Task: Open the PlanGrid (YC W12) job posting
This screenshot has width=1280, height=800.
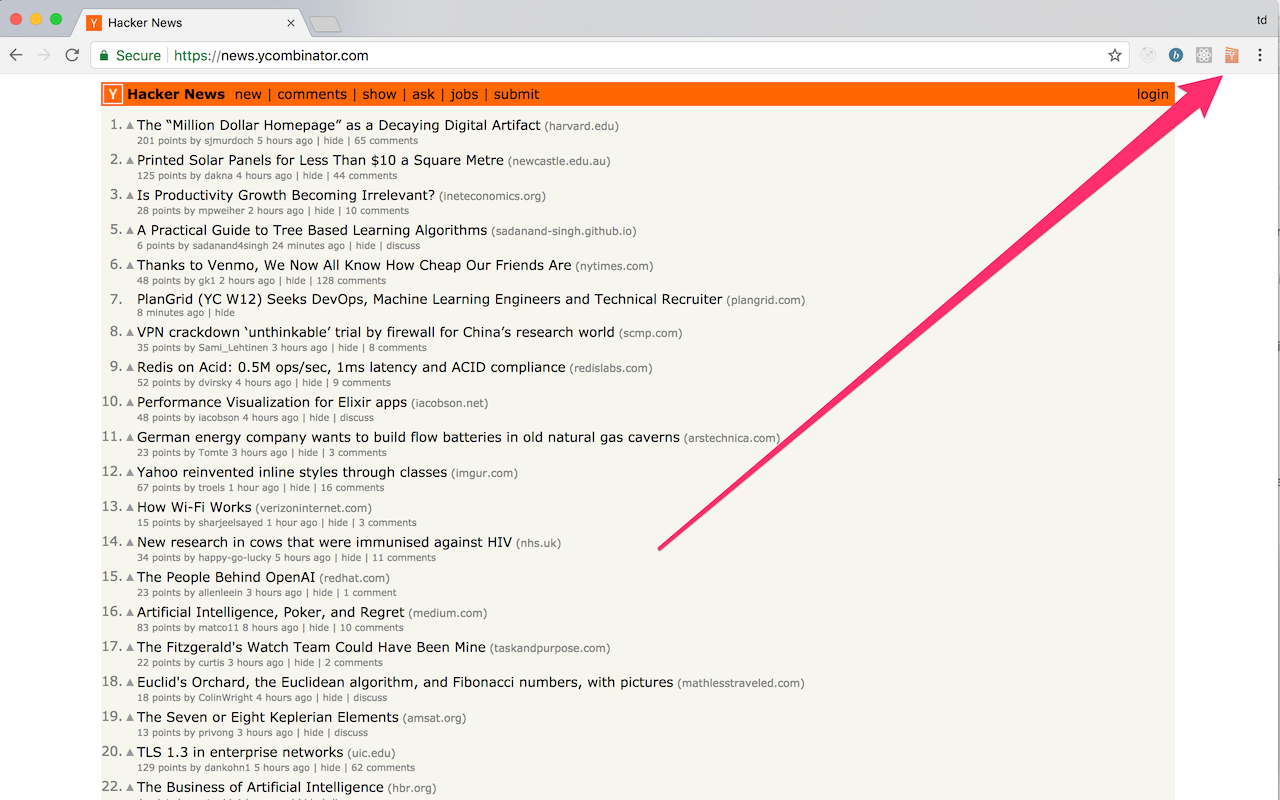Action: (429, 299)
